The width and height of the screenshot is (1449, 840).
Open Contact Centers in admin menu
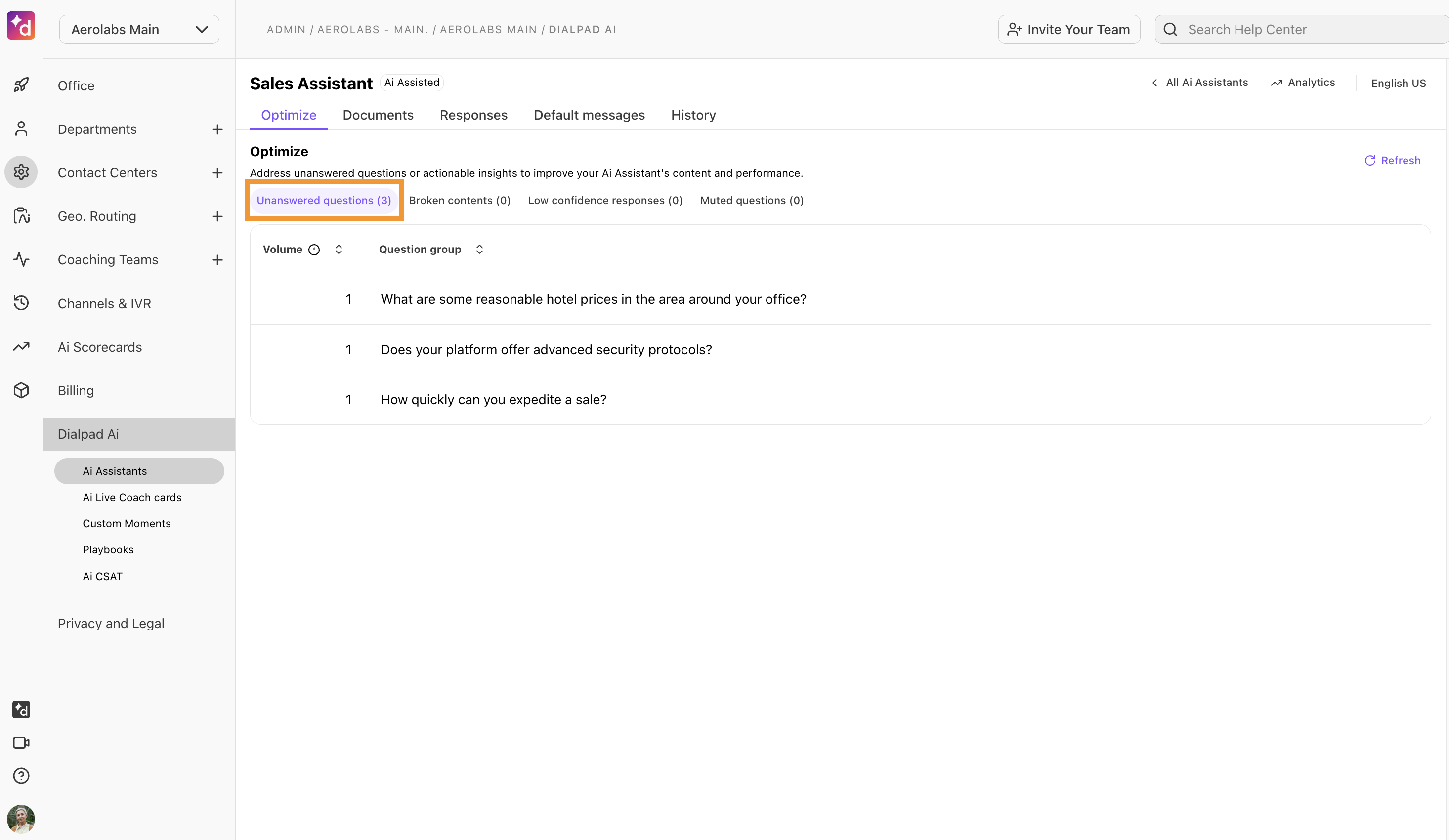(107, 173)
